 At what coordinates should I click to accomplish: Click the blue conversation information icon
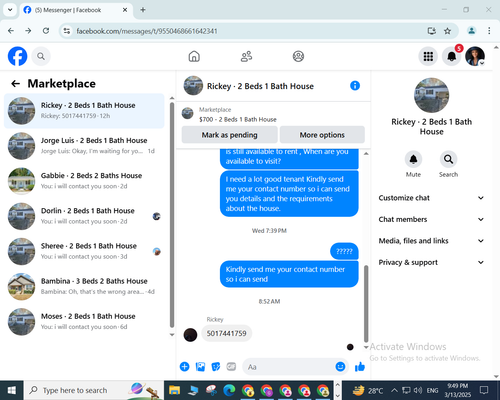click(x=355, y=86)
